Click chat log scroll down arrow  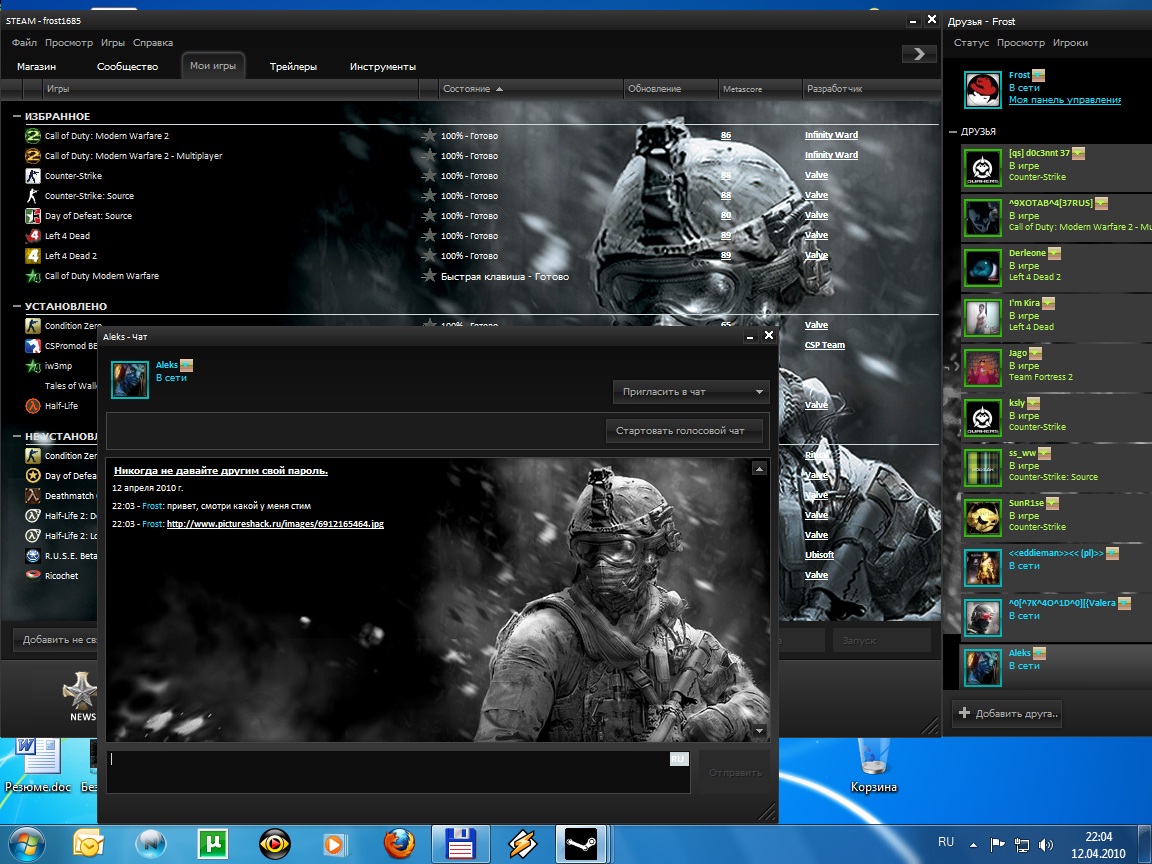pos(760,731)
